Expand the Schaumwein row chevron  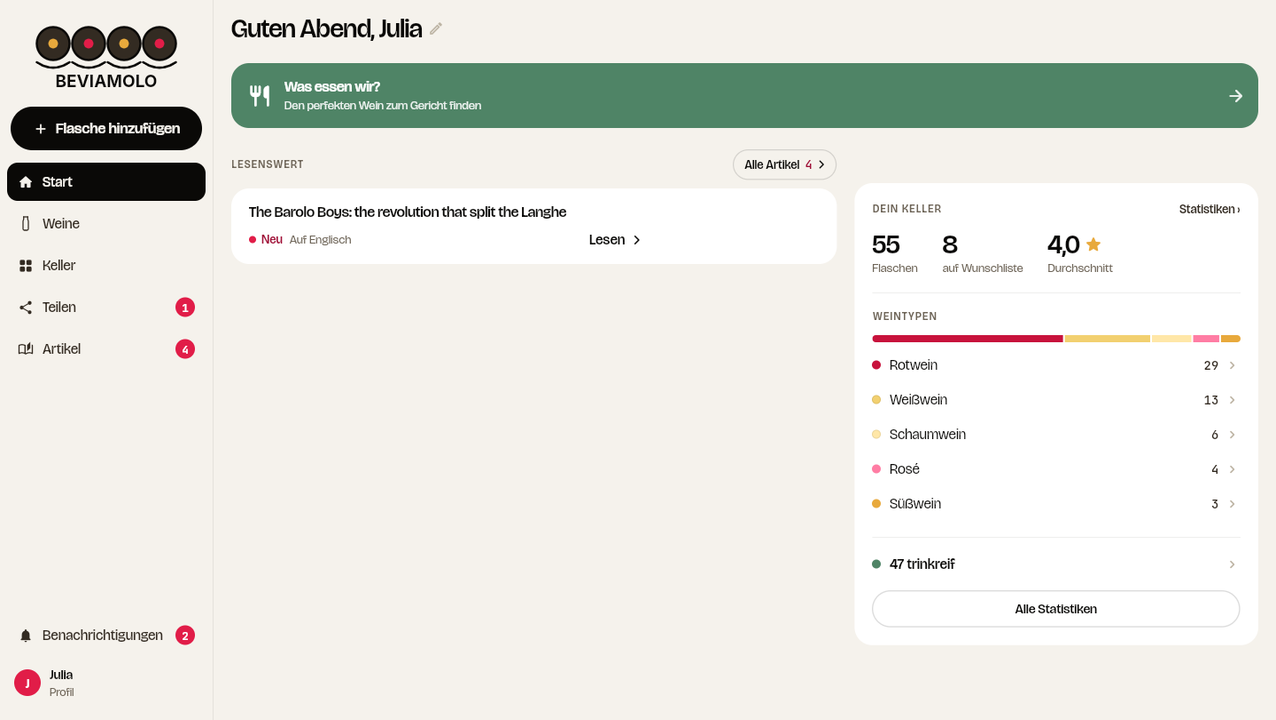click(x=1232, y=435)
